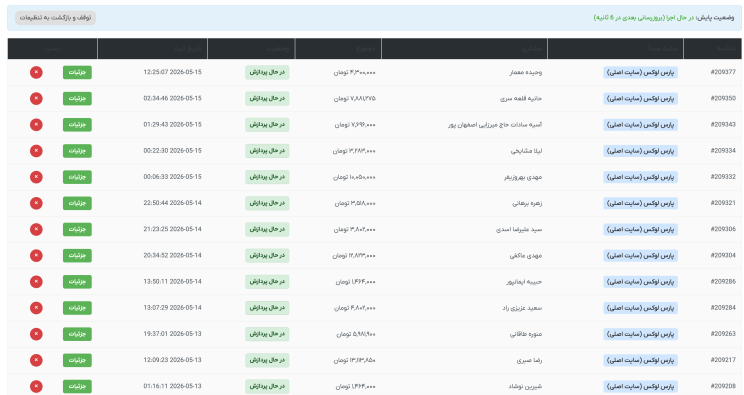Click the red X icon on row #209286

coord(36,282)
